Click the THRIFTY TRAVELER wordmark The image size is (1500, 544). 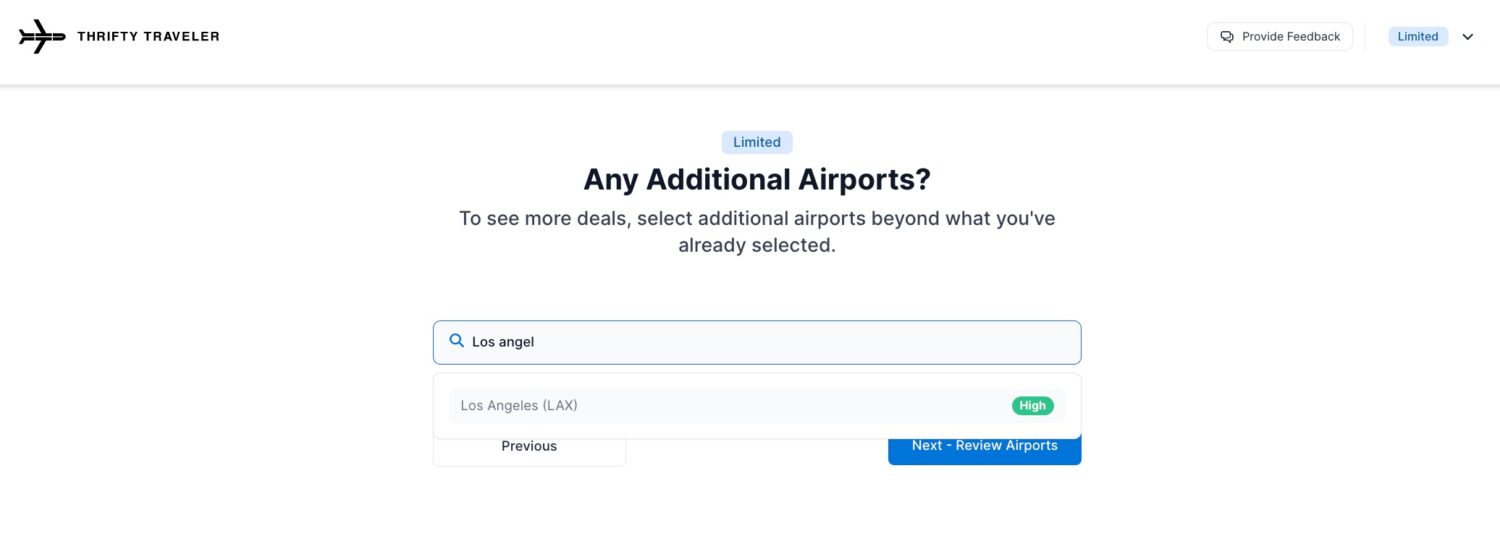(x=148, y=37)
